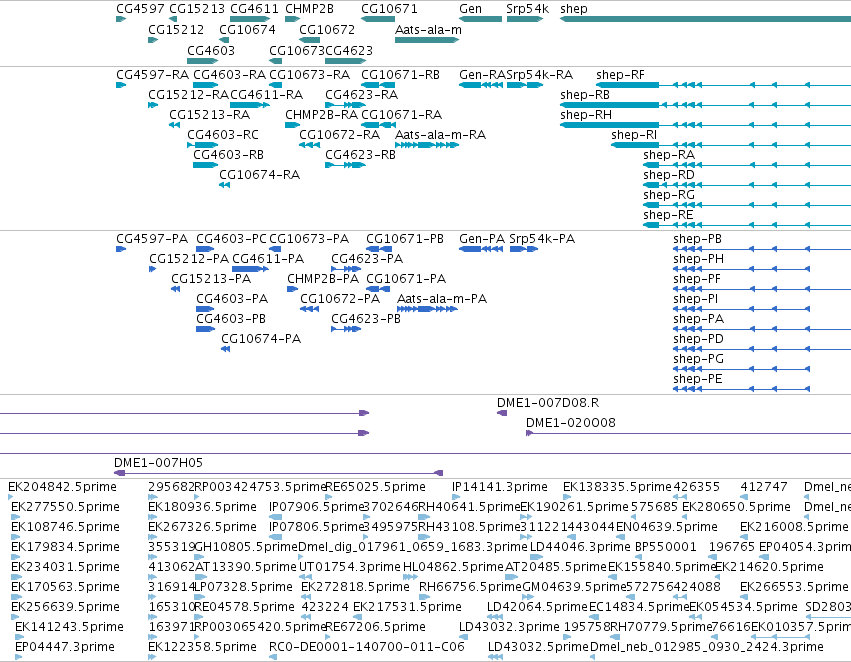
Task: Click EST EK122358.5prime
Action: (202, 647)
